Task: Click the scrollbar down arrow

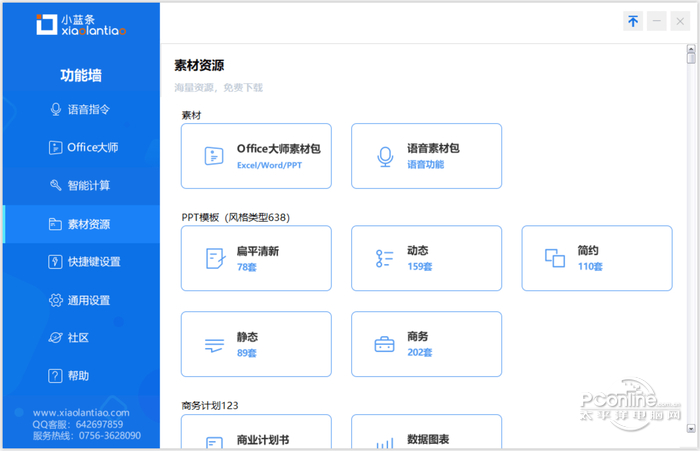Action: (691, 429)
